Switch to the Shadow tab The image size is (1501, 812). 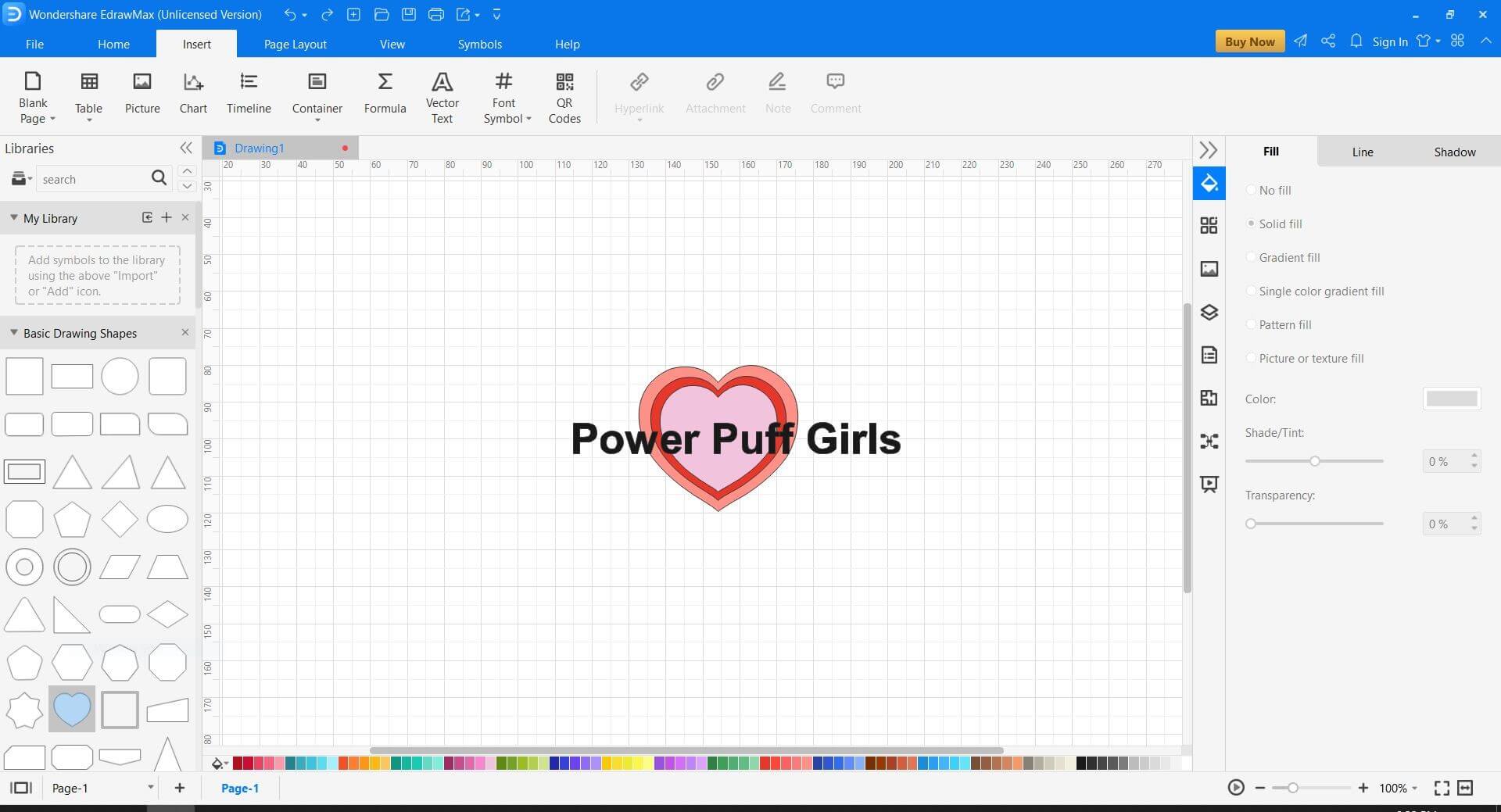pos(1454,152)
